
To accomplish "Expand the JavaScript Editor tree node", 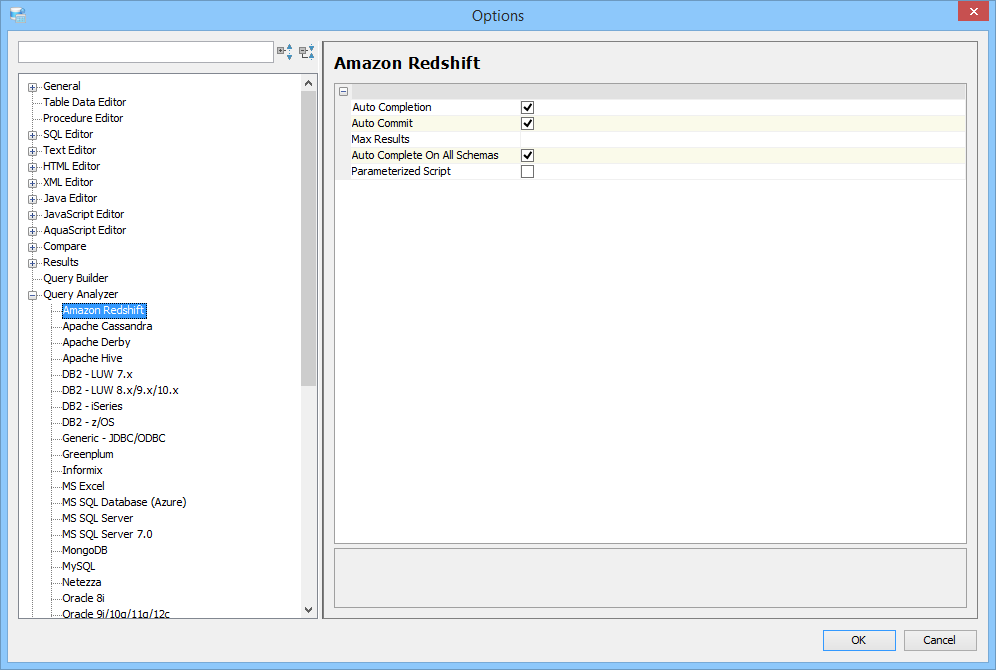I will (32, 215).
